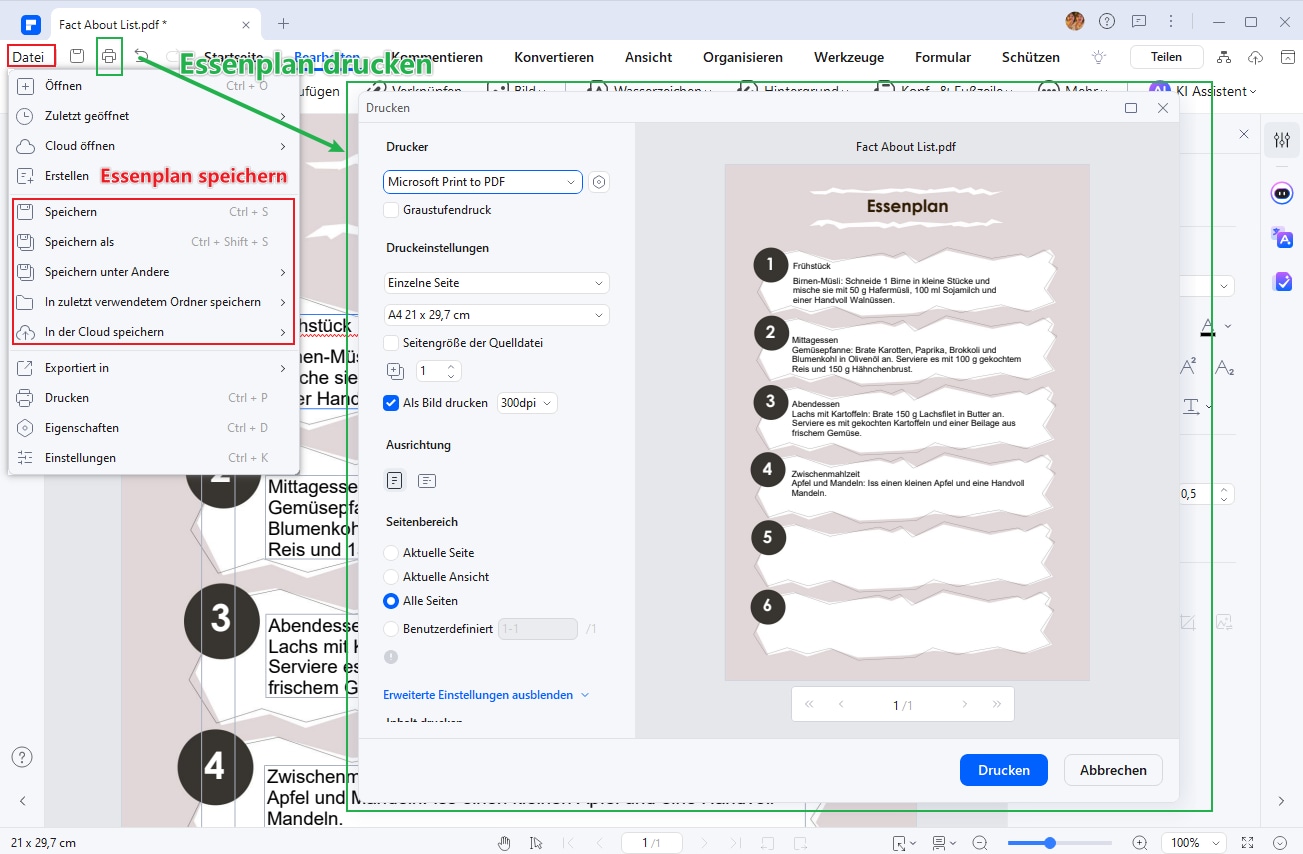Click the Abbrechen button
This screenshot has width=1303, height=854.
[x=1113, y=770]
